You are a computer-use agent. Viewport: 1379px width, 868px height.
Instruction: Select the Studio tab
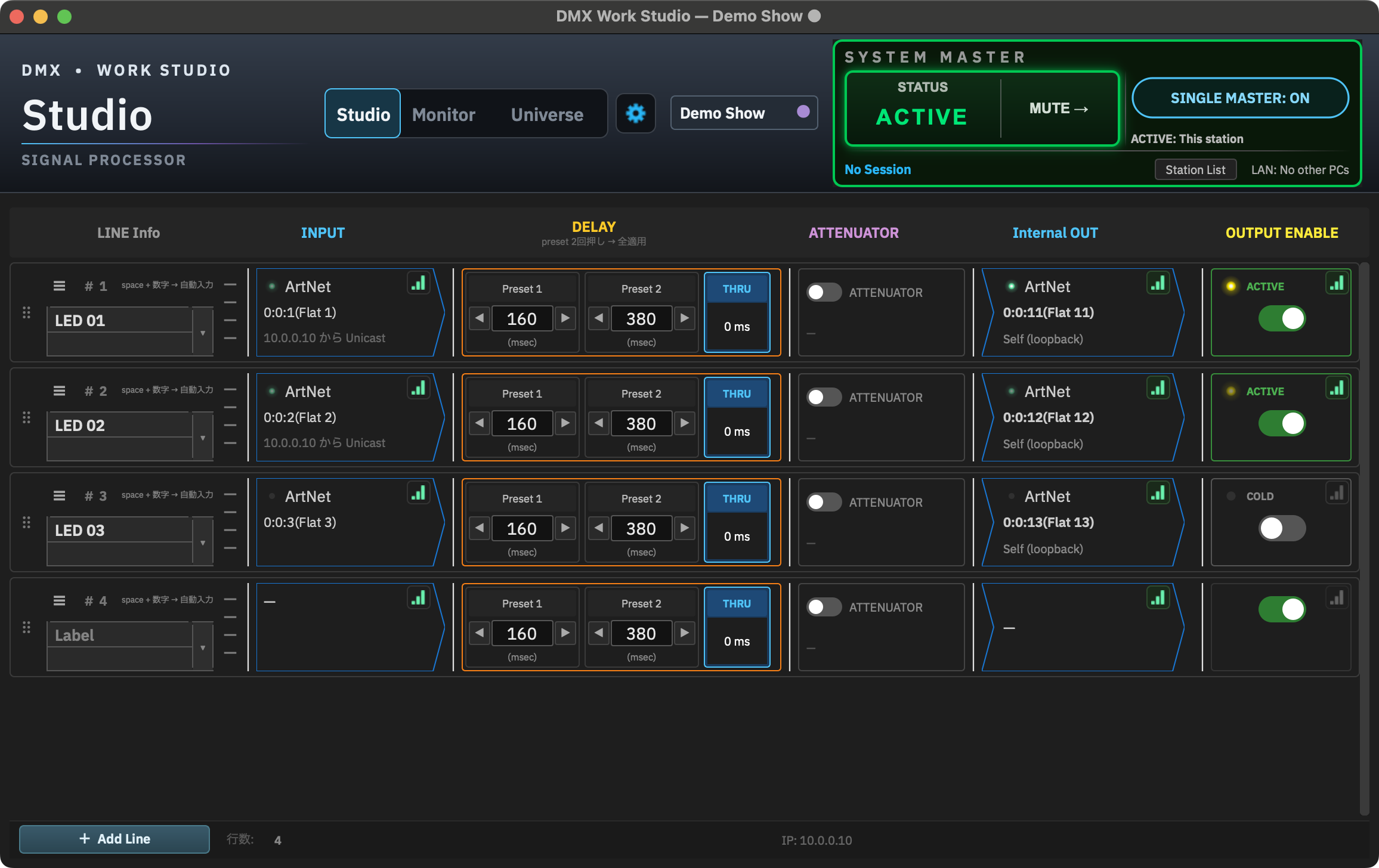363,113
